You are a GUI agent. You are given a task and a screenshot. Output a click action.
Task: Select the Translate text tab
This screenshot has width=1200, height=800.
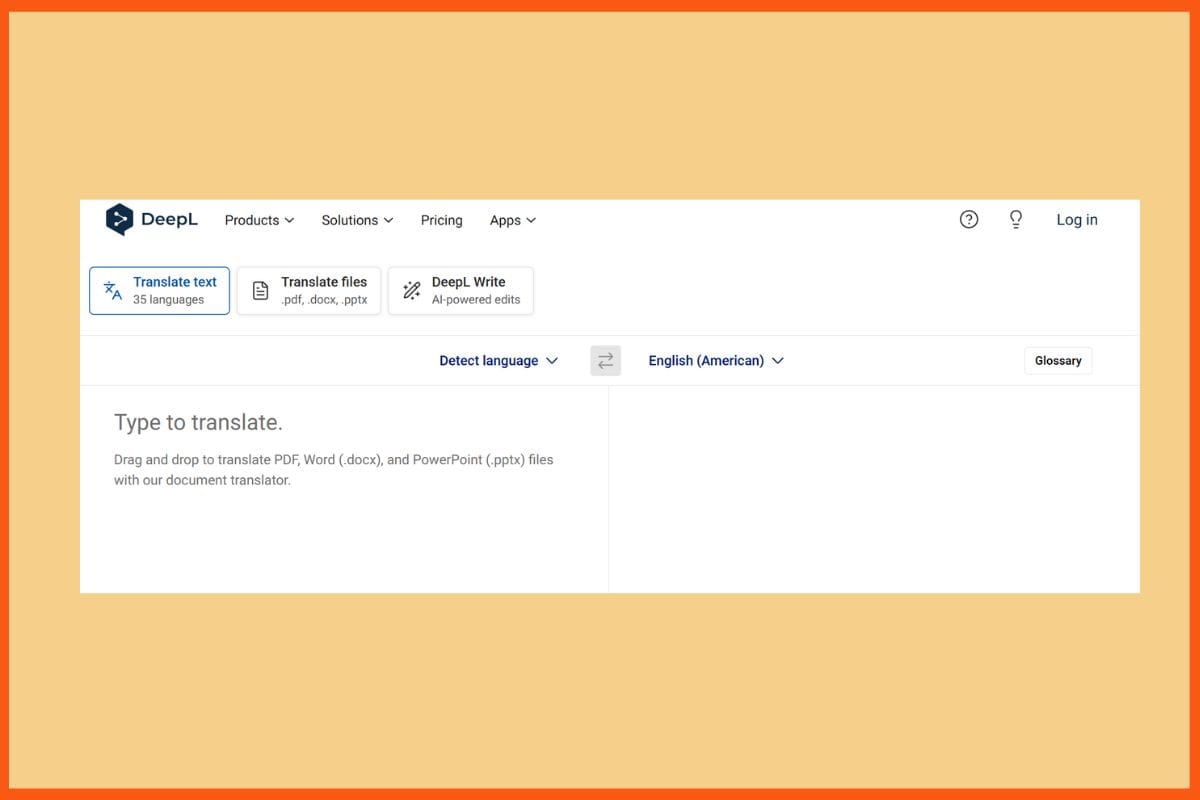pos(159,290)
